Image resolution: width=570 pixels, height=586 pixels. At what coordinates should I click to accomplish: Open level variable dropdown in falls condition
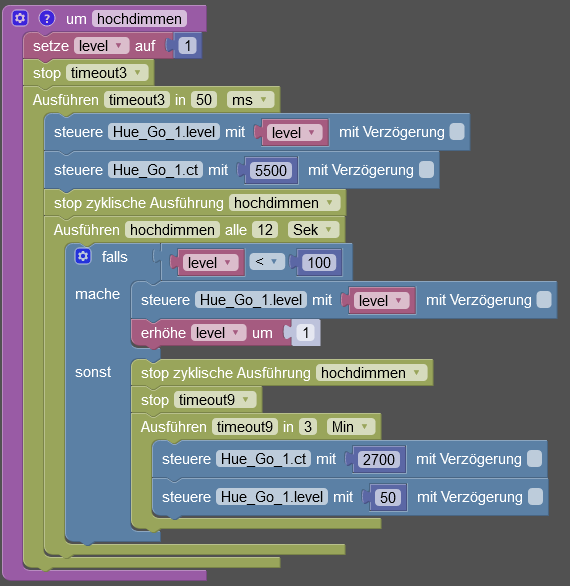click(x=210, y=263)
